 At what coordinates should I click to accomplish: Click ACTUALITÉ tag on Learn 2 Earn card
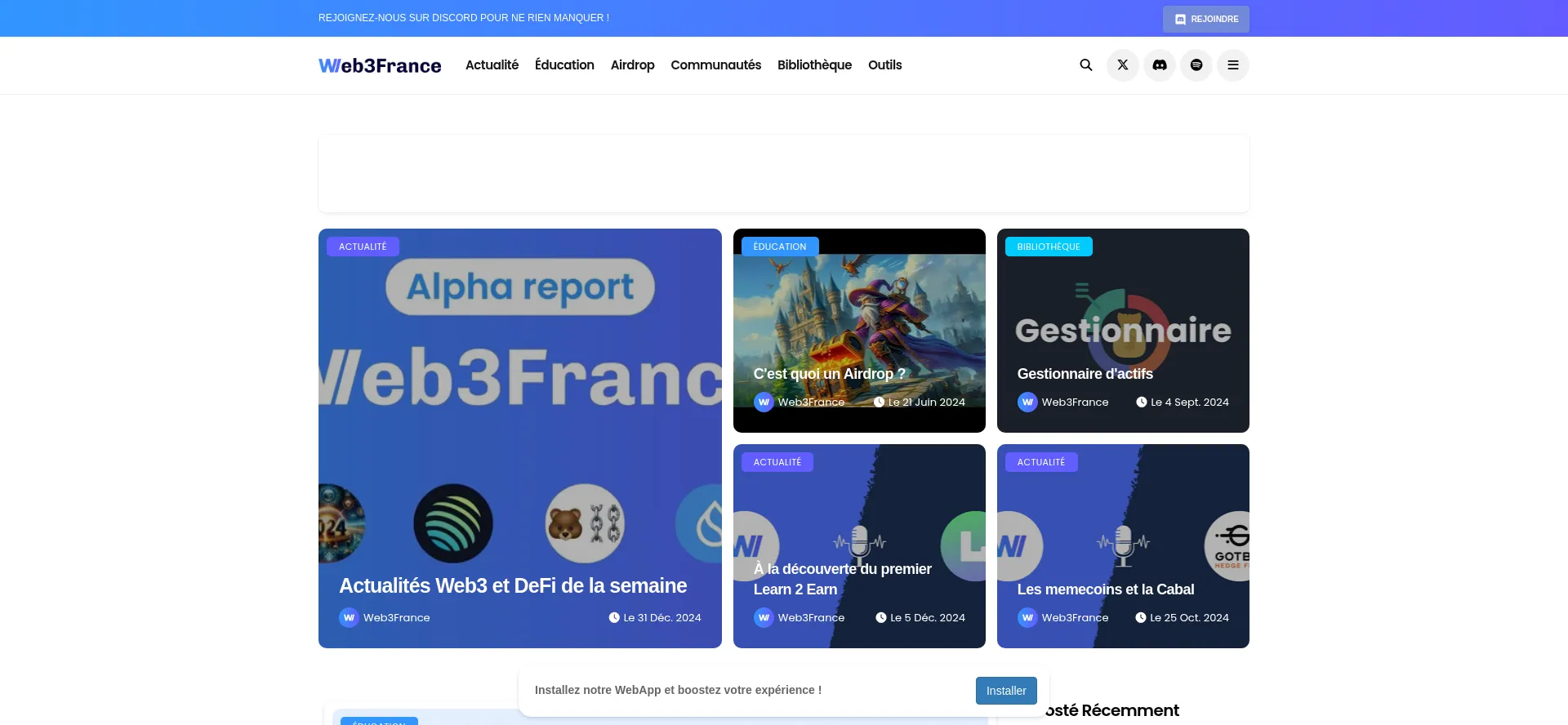(x=777, y=462)
